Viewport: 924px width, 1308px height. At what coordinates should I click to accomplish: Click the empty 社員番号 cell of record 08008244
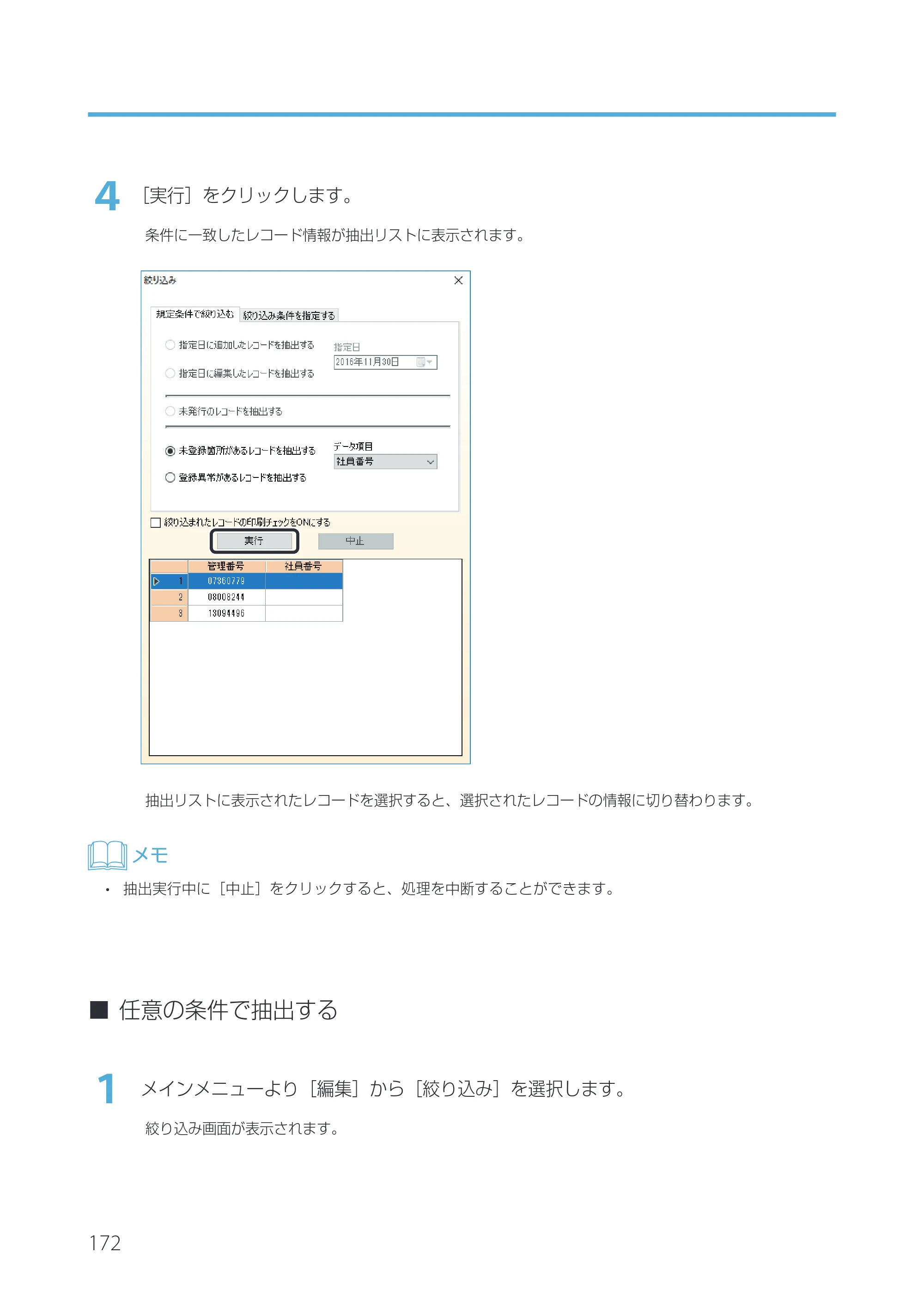pyautogui.click(x=304, y=597)
